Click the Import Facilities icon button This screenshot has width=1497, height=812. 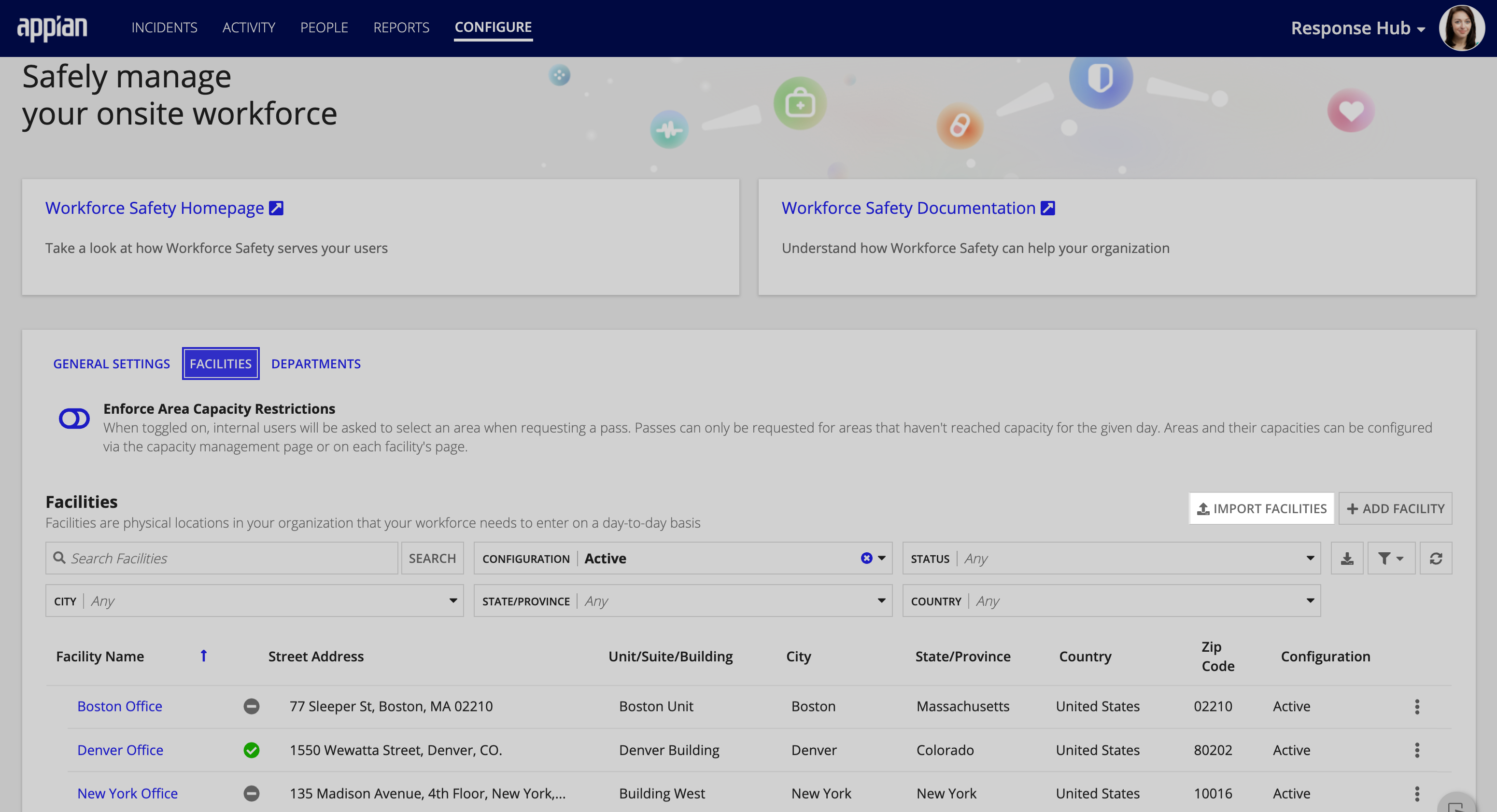(1201, 508)
